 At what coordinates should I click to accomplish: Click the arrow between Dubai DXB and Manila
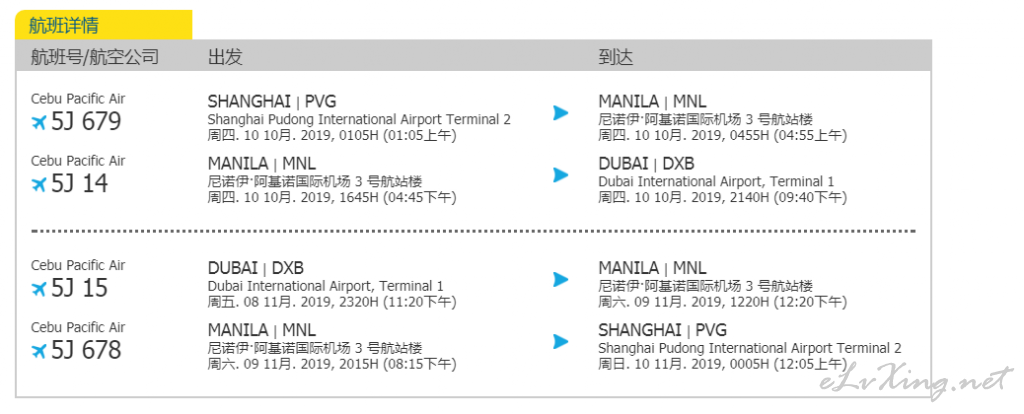[560, 279]
